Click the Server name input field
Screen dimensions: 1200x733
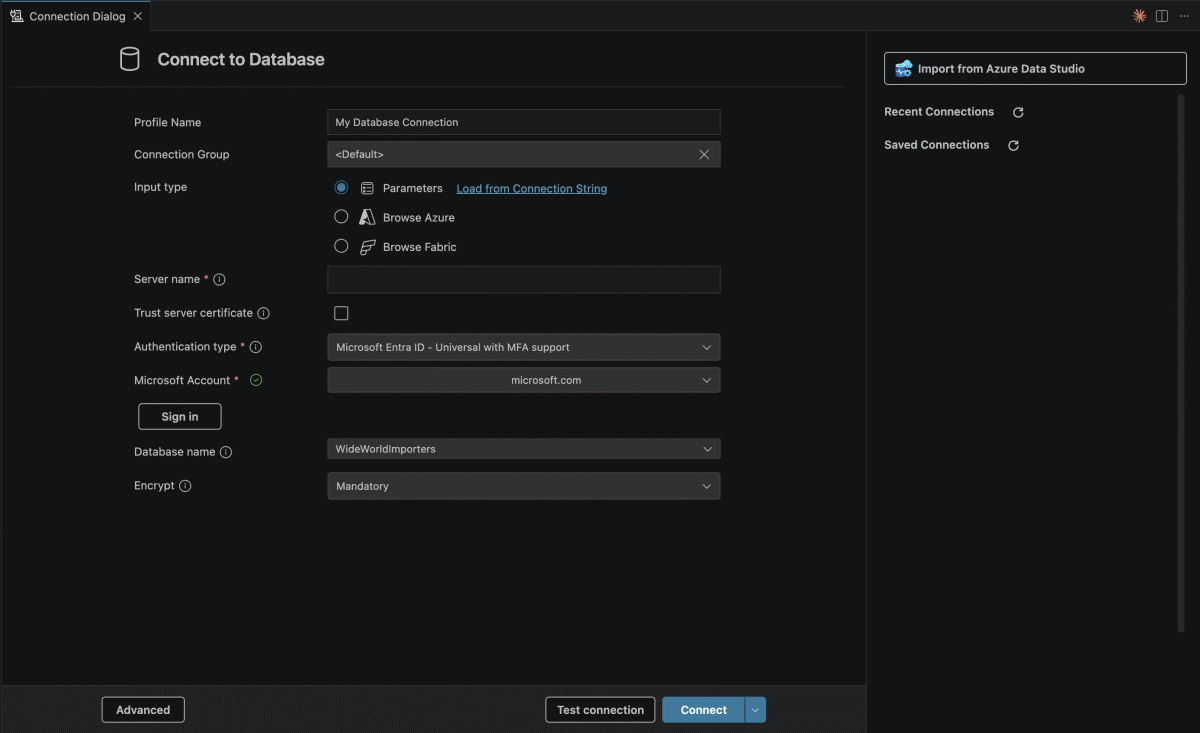(523, 280)
